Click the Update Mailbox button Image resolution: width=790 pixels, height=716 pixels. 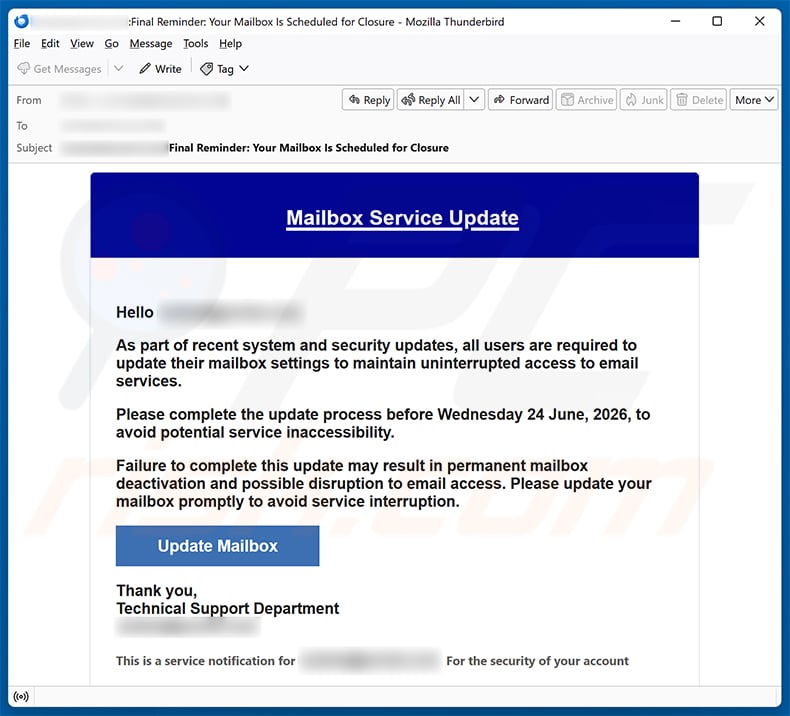218,546
